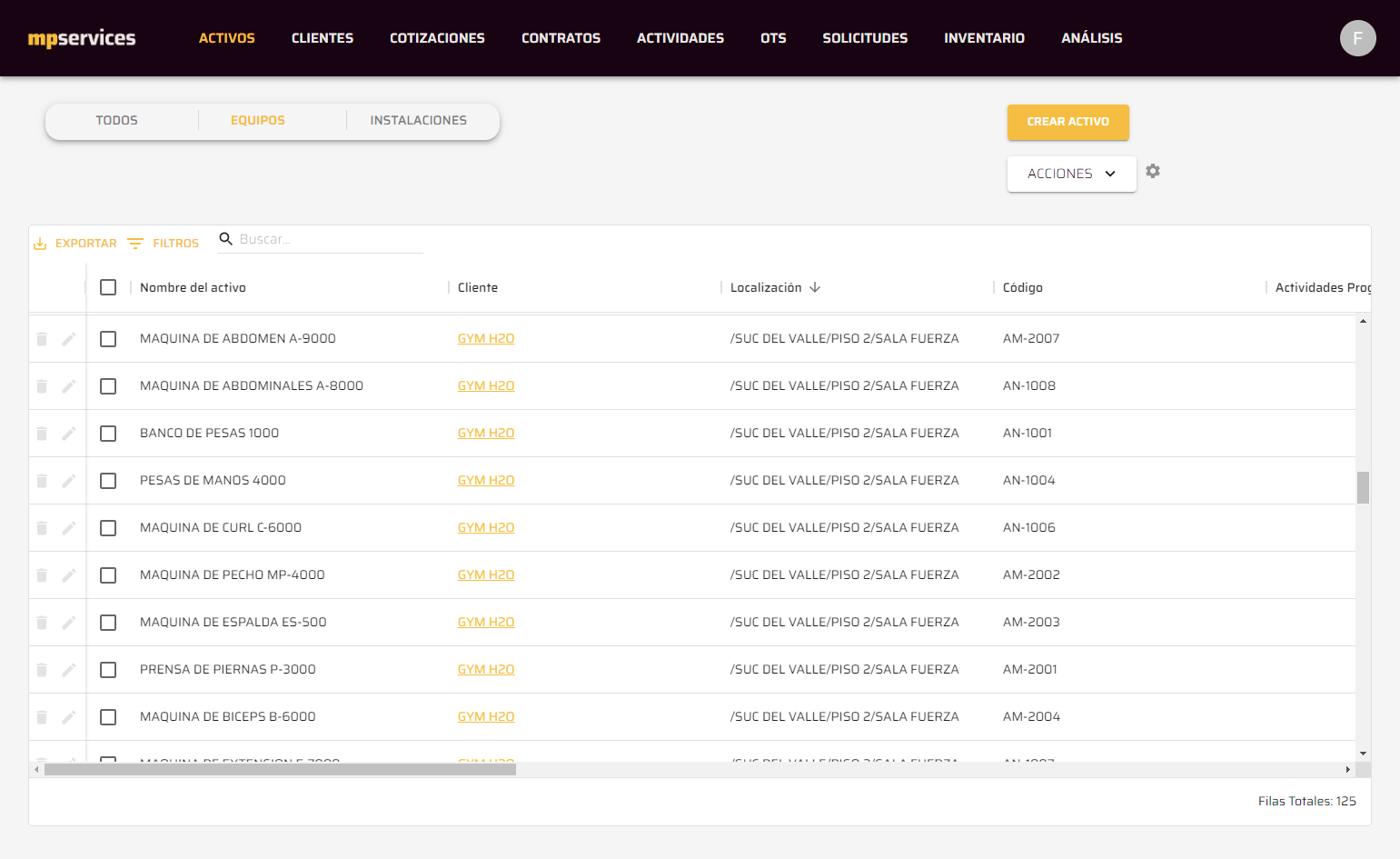The height and width of the screenshot is (859, 1400).
Task: Click the Filtros filter lines icon
Action: tap(135, 244)
